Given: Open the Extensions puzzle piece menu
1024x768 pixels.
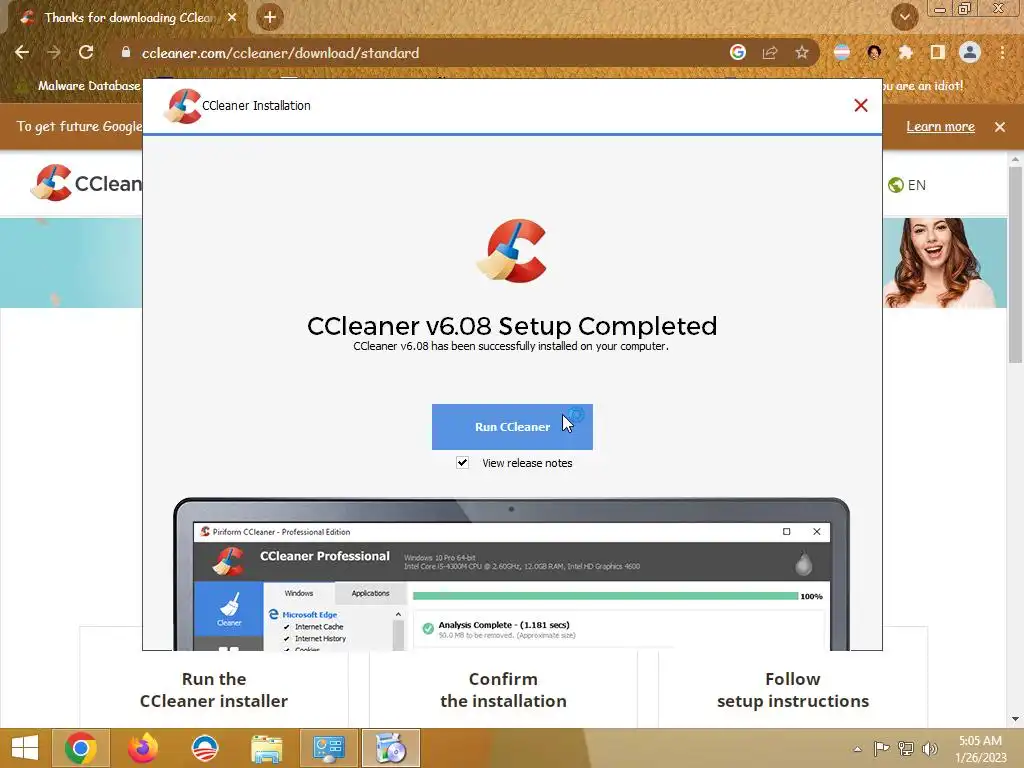Looking at the screenshot, I should [905, 52].
